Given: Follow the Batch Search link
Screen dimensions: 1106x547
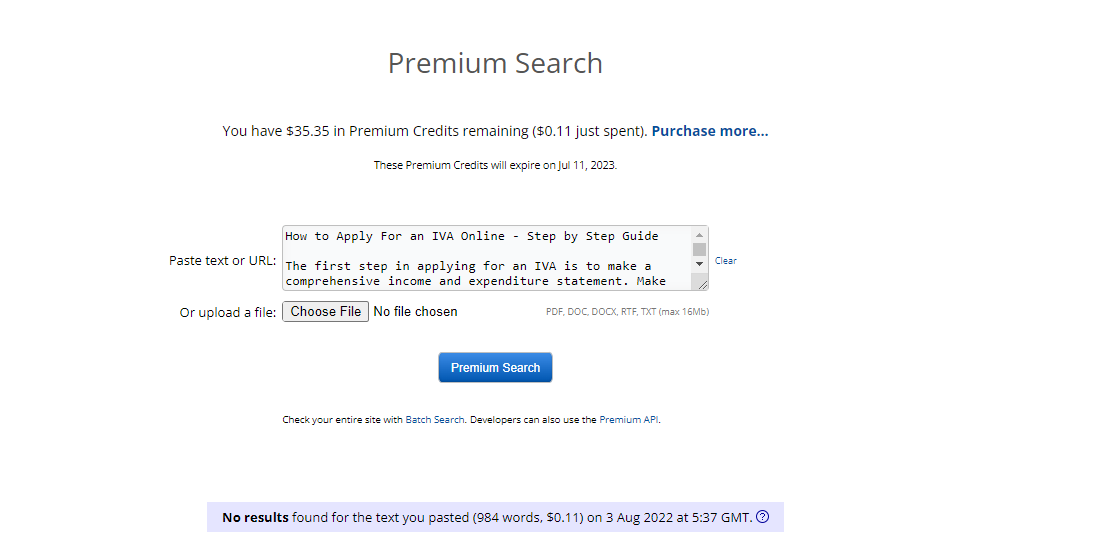Looking at the screenshot, I should click(x=435, y=420).
